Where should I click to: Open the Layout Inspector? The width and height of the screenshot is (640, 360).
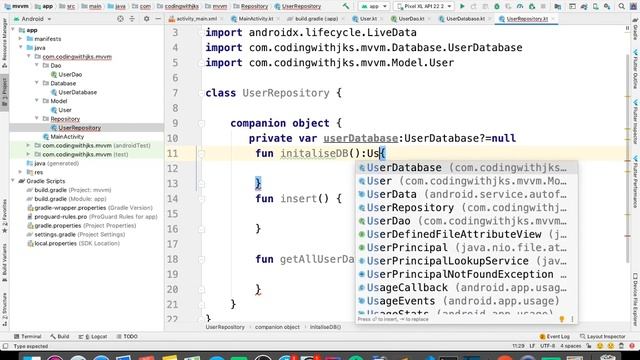602,337
